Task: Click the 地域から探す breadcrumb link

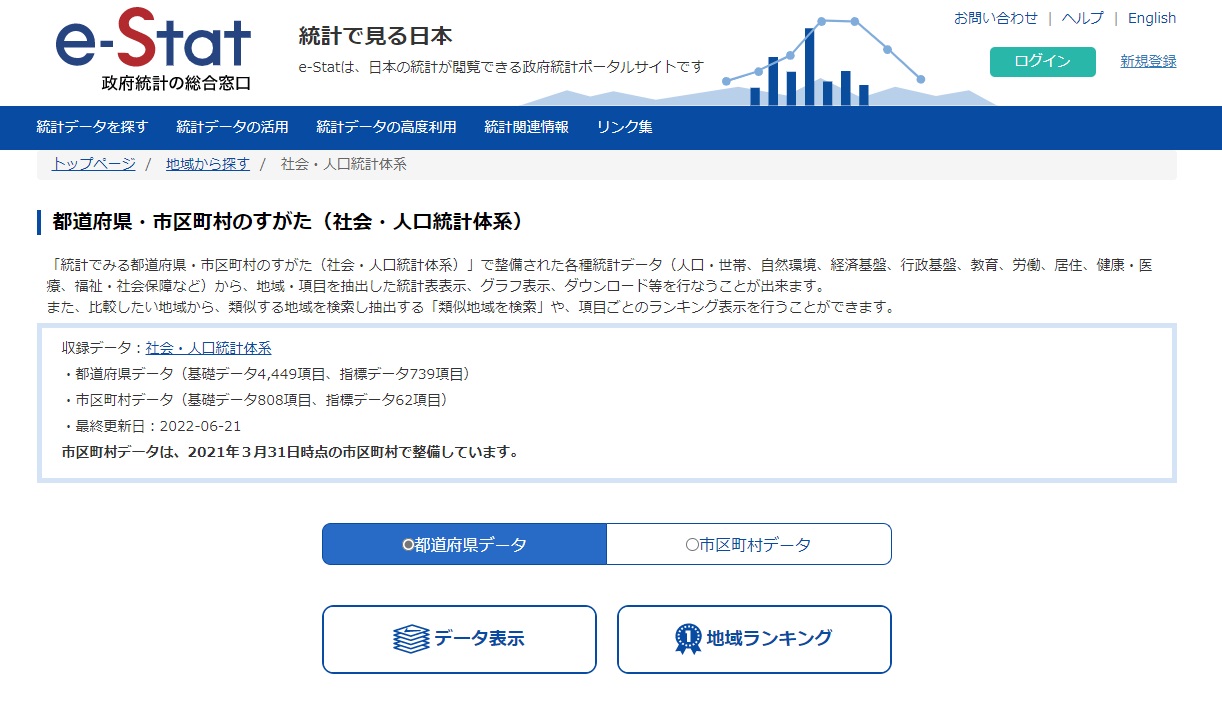Action: pyautogui.click(x=206, y=165)
